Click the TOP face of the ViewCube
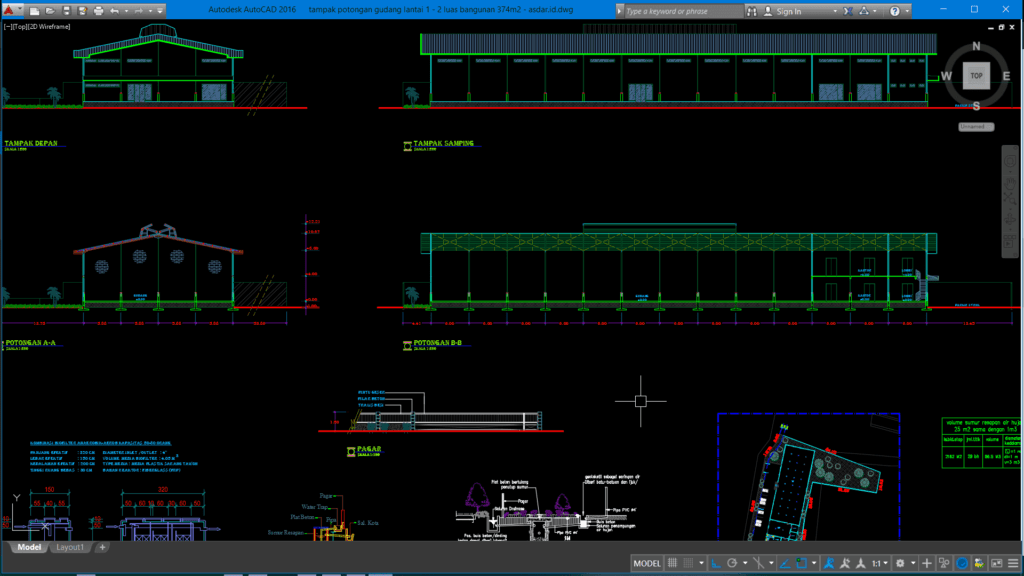This screenshot has height=576, width=1024. click(x=975, y=76)
